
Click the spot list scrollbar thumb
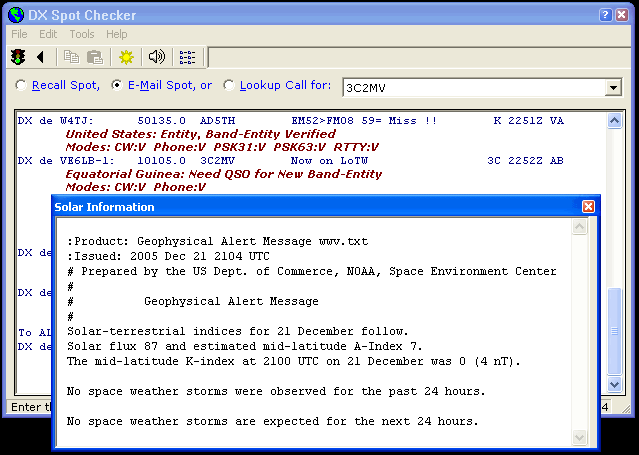614,331
